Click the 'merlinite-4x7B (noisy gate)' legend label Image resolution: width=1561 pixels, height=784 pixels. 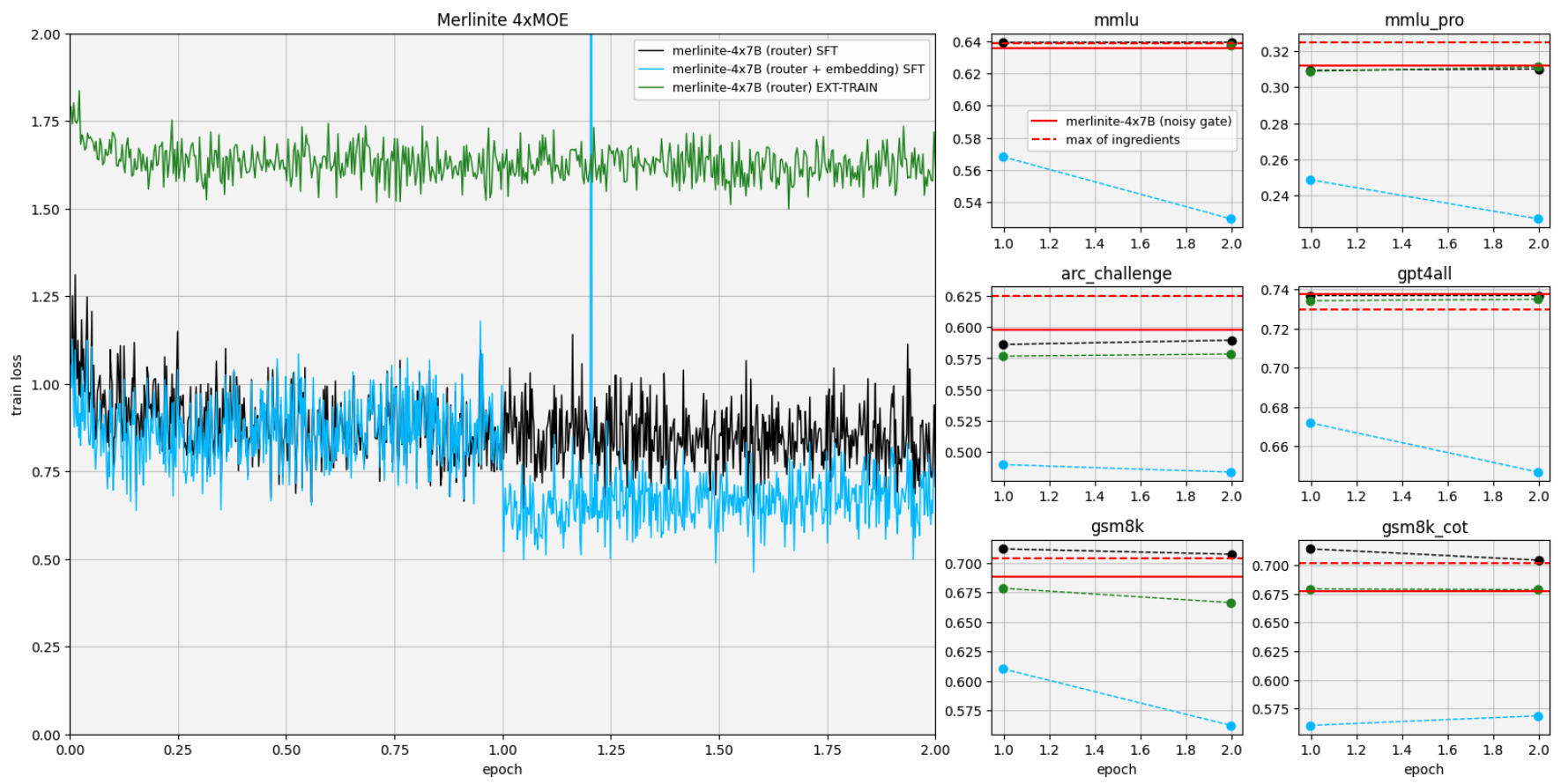(x=1148, y=122)
